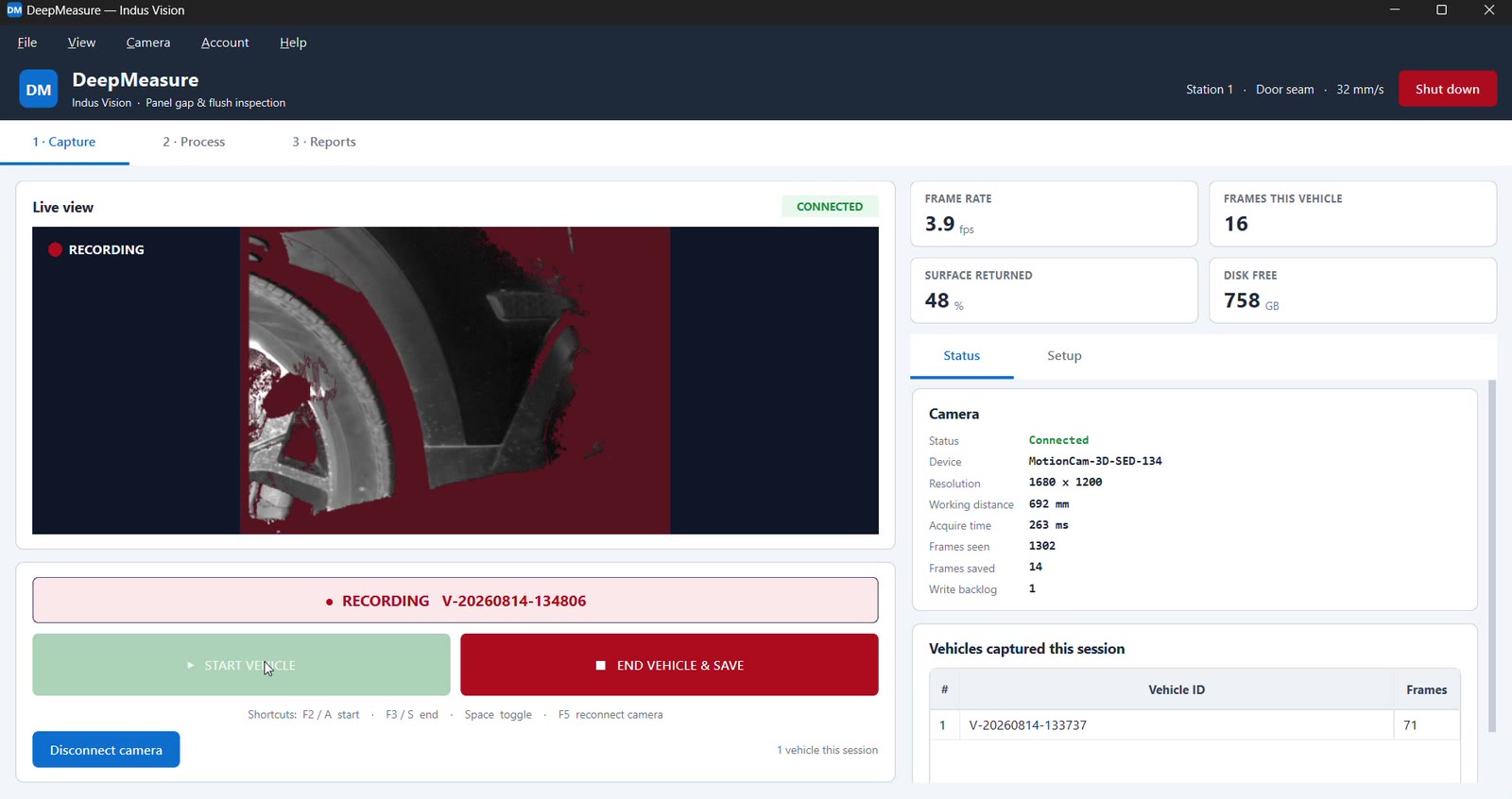Minimize the DeepMeasure window
Viewport: 1512px width, 799px height.
(x=1395, y=10)
